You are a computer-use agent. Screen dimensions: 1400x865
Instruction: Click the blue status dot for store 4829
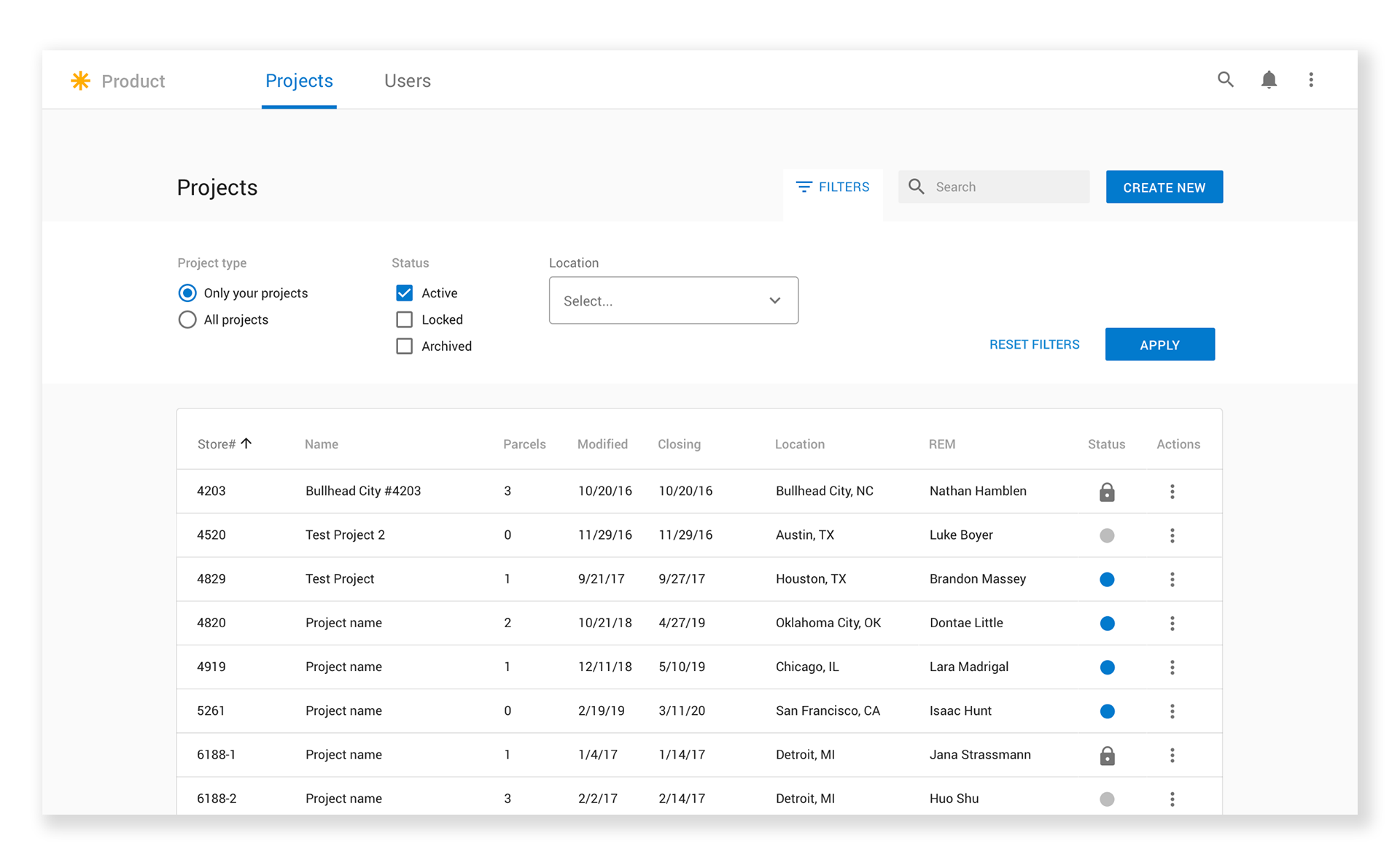click(x=1107, y=579)
